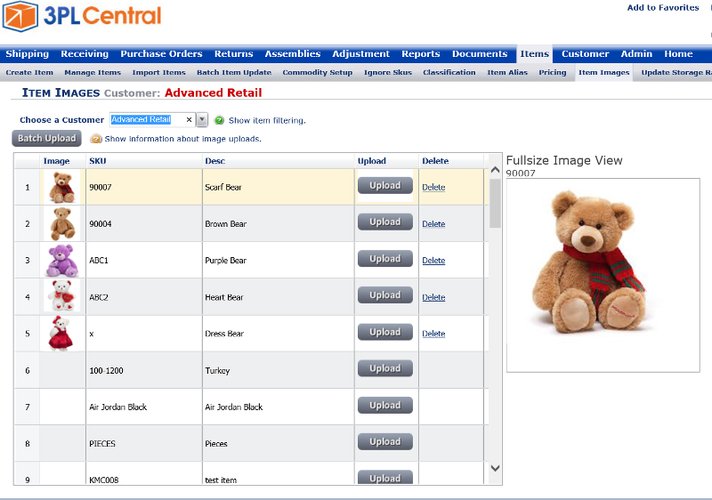Open the Assemblies menu
The height and width of the screenshot is (500, 712).
click(292, 54)
